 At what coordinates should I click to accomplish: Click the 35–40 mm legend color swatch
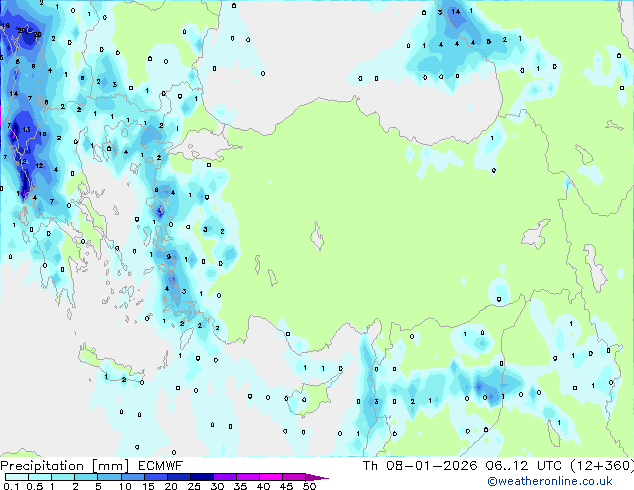(248, 477)
